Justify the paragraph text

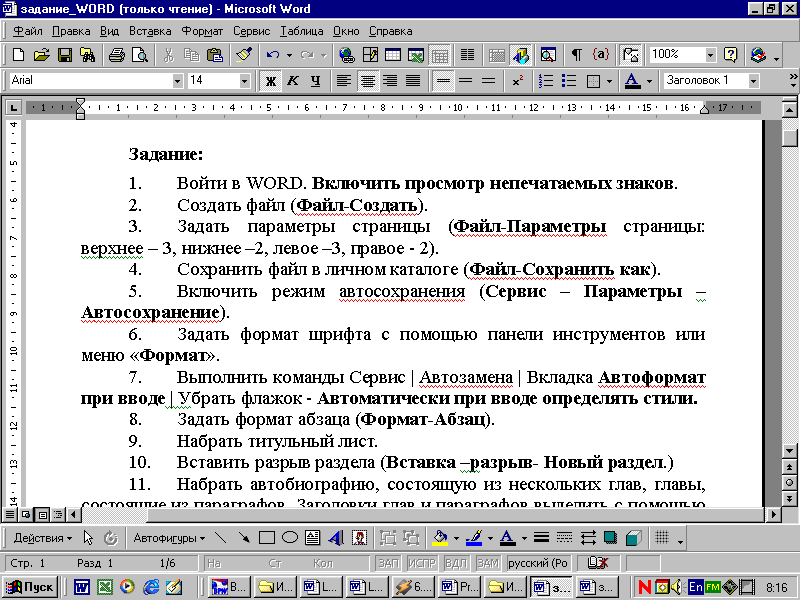413,81
